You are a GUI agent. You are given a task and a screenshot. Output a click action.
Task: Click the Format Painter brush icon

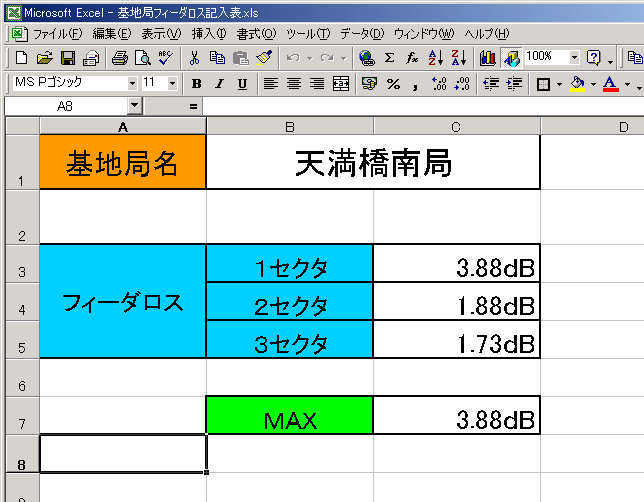264,58
